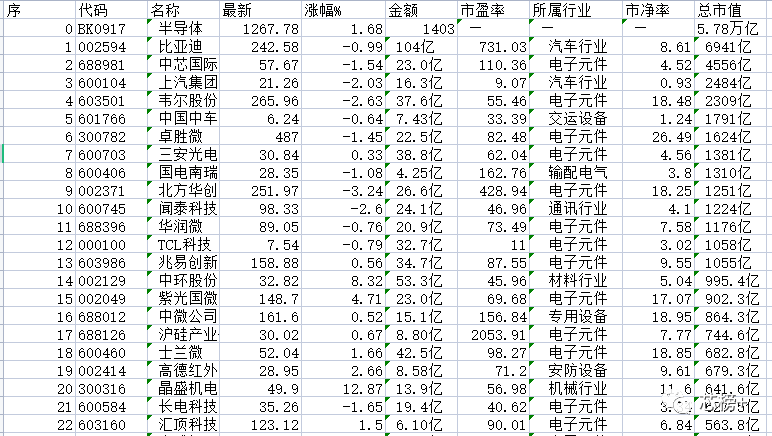Click the 563.8亿 market value cell
Image resolution: width=772 pixels, height=436 pixels.
pyautogui.click(x=733, y=425)
